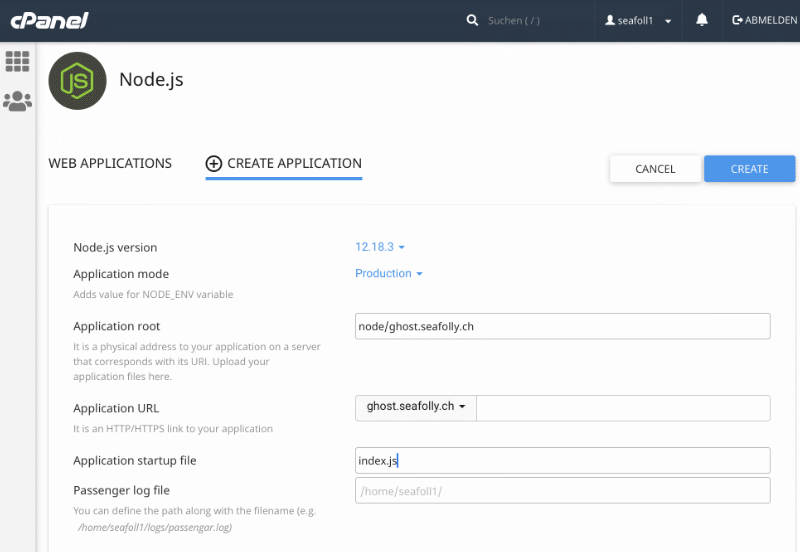Viewport: 800px width, 552px height.
Task: Click the 'Node.js version' label
Action: [x=115, y=247]
